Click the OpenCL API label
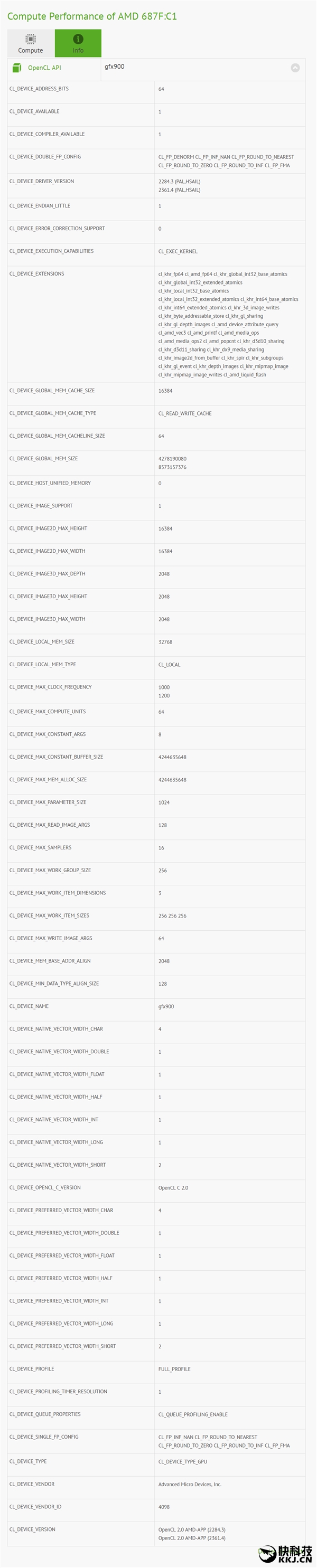The width and height of the screenshot is (317, 1568). 44,68
